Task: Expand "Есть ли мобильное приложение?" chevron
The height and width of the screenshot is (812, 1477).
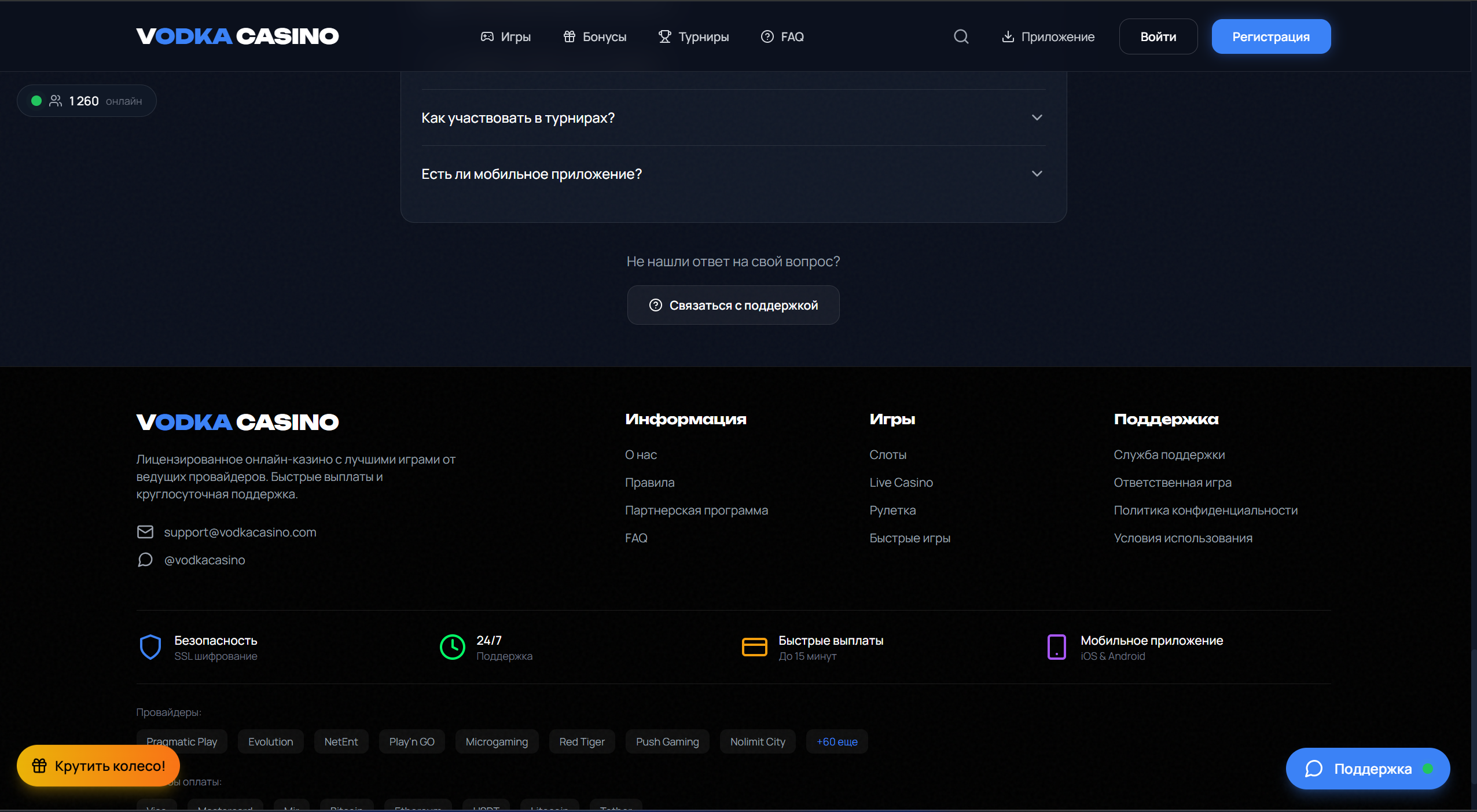Action: 1037,174
